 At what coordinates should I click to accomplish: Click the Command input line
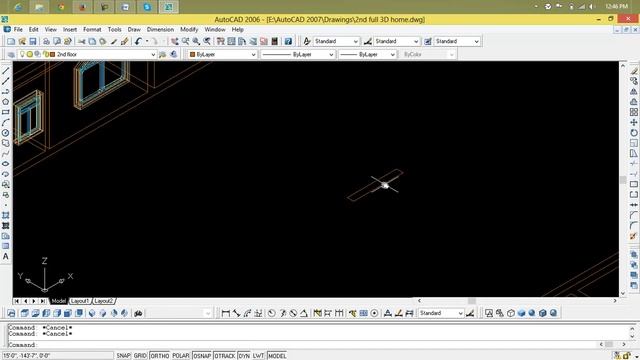[302, 345]
